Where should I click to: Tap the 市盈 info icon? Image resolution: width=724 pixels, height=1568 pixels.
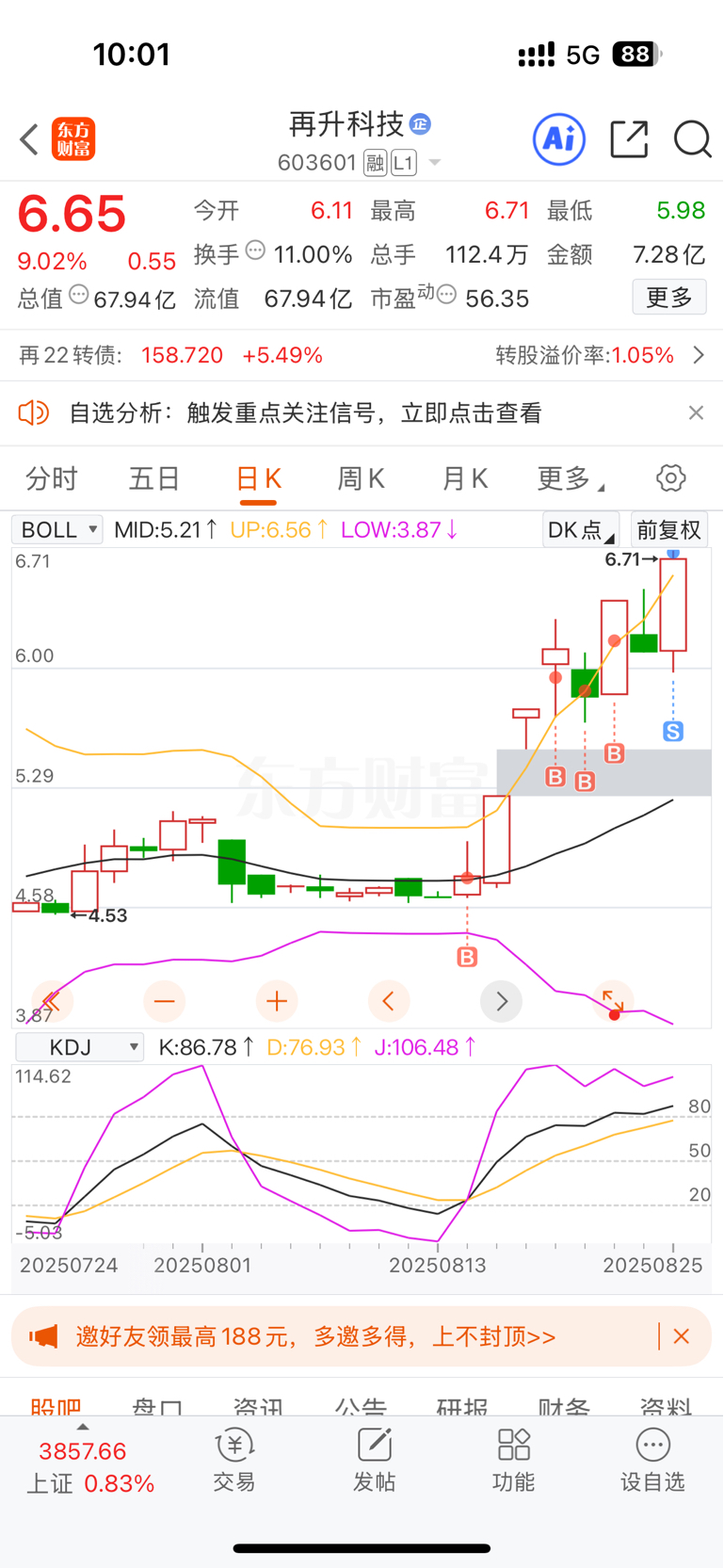tap(447, 295)
